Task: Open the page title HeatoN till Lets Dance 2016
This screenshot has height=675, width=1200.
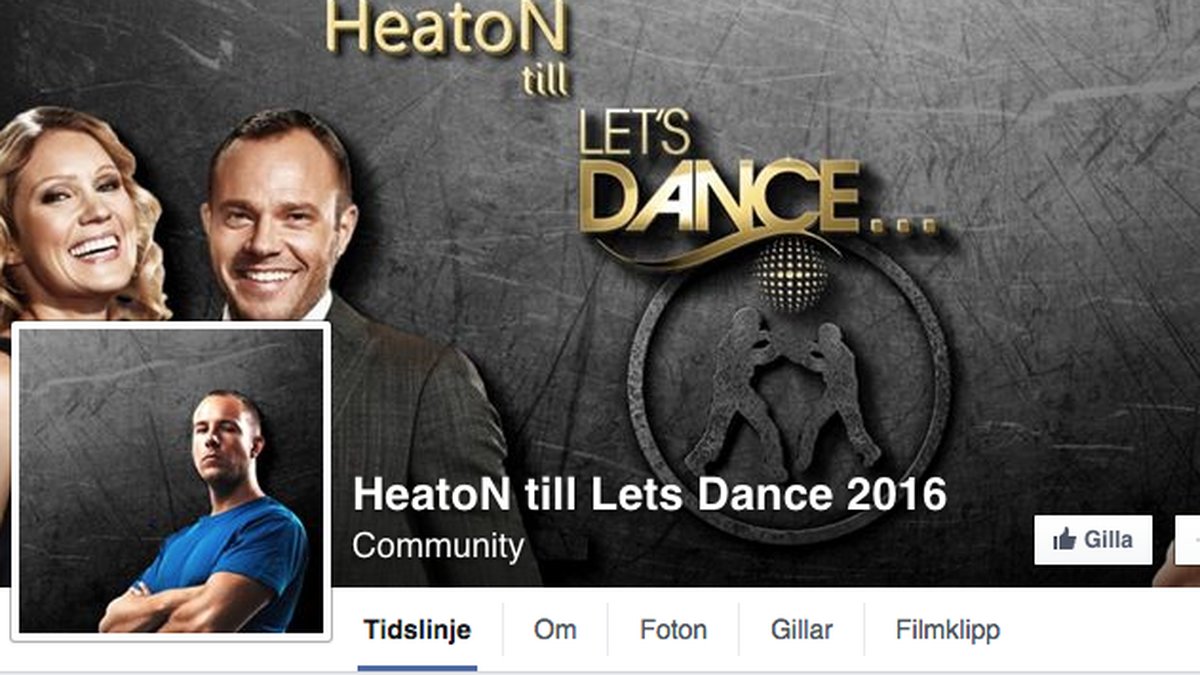Action: coord(650,494)
